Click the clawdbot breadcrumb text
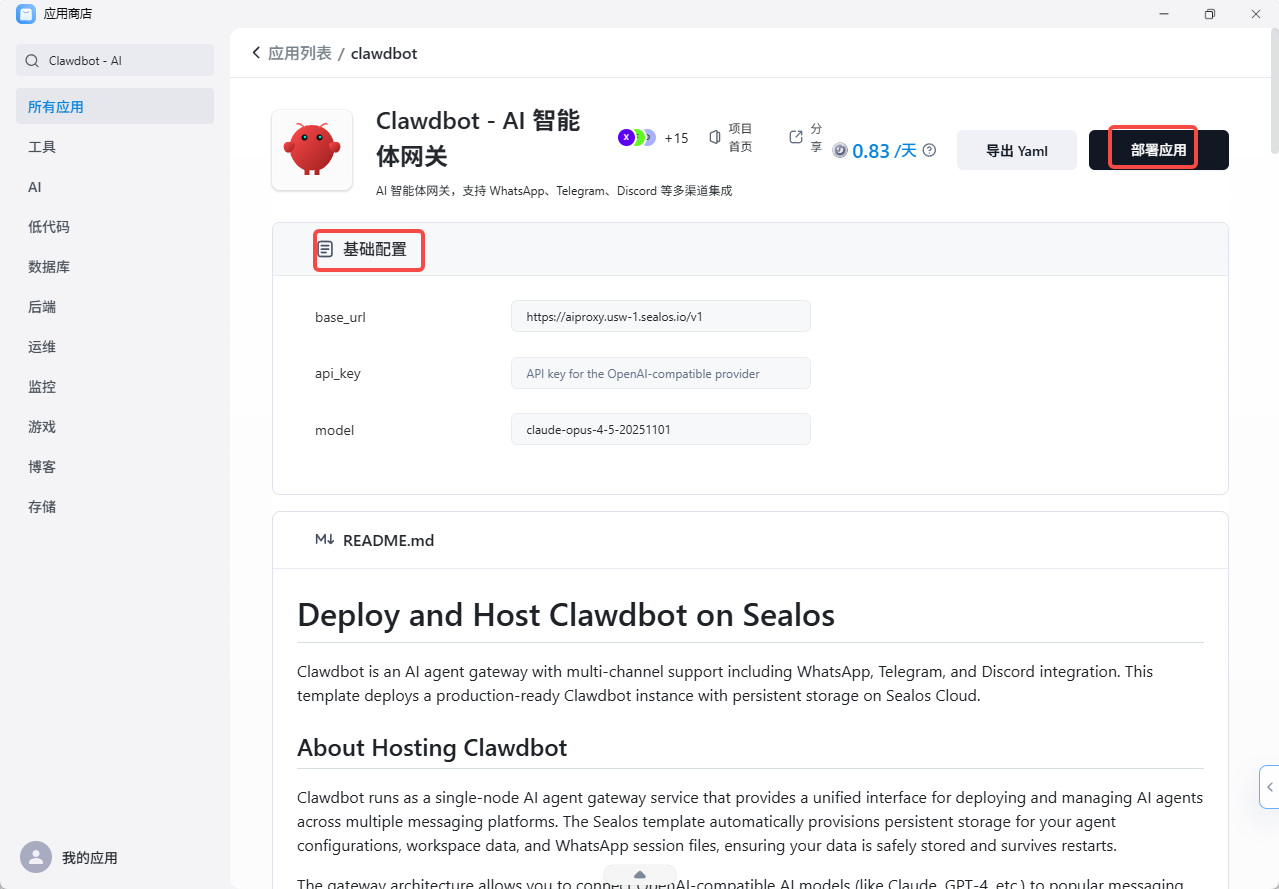Image resolution: width=1279 pixels, height=889 pixels. coord(384,53)
